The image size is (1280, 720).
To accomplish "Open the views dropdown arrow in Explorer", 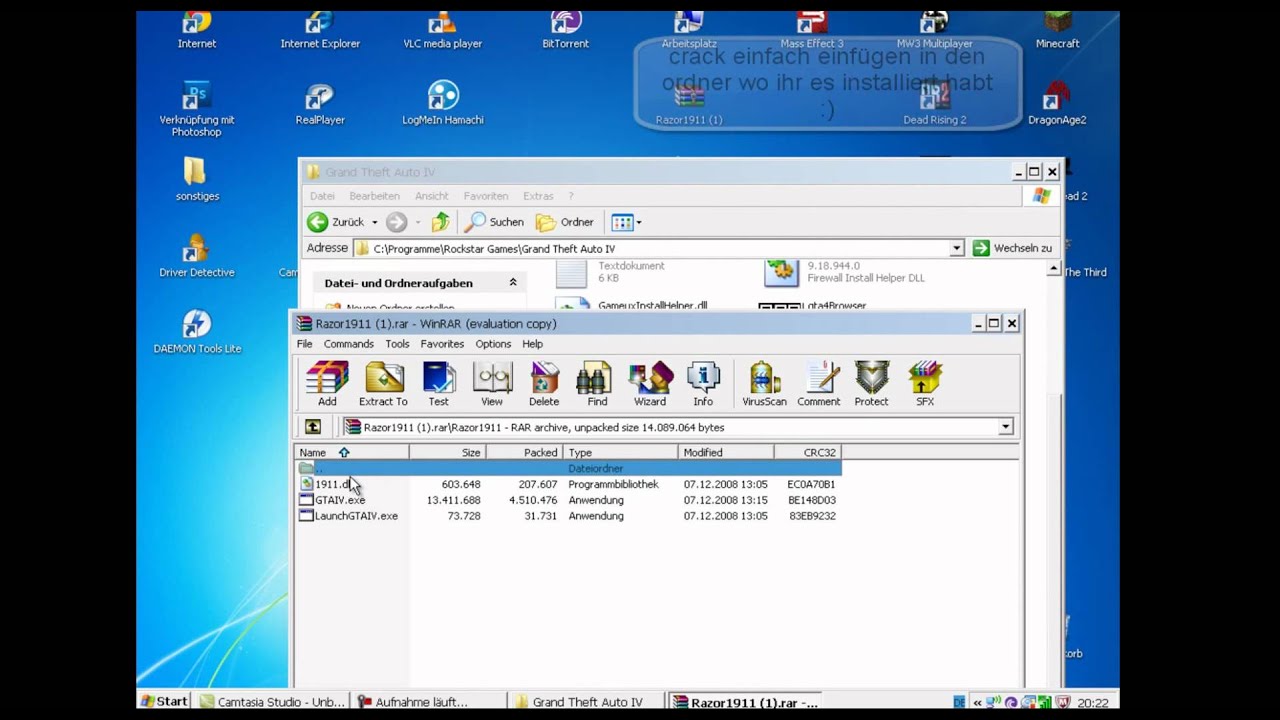I will click(x=639, y=222).
